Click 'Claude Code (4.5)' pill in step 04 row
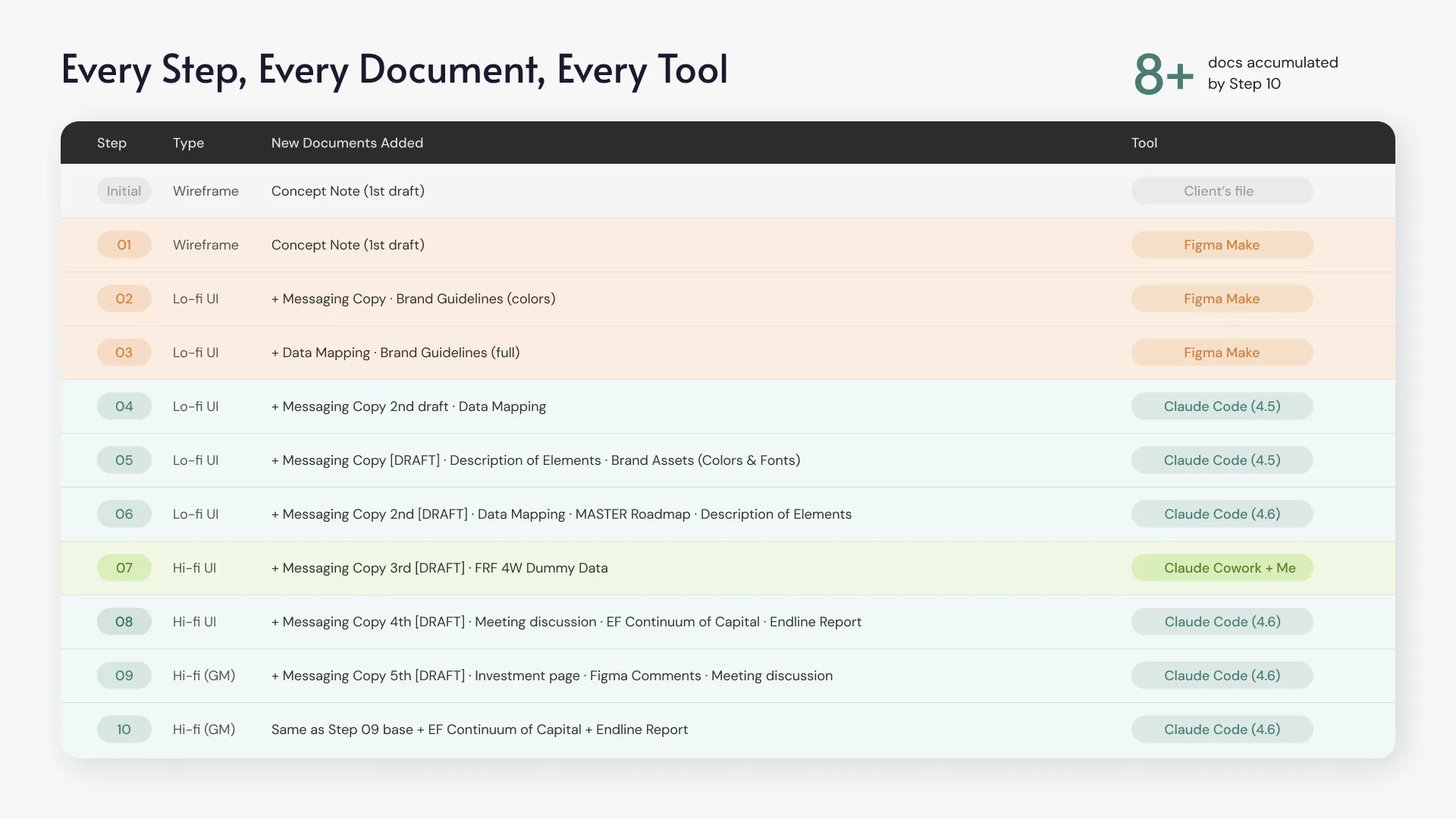 point(1222,406)
